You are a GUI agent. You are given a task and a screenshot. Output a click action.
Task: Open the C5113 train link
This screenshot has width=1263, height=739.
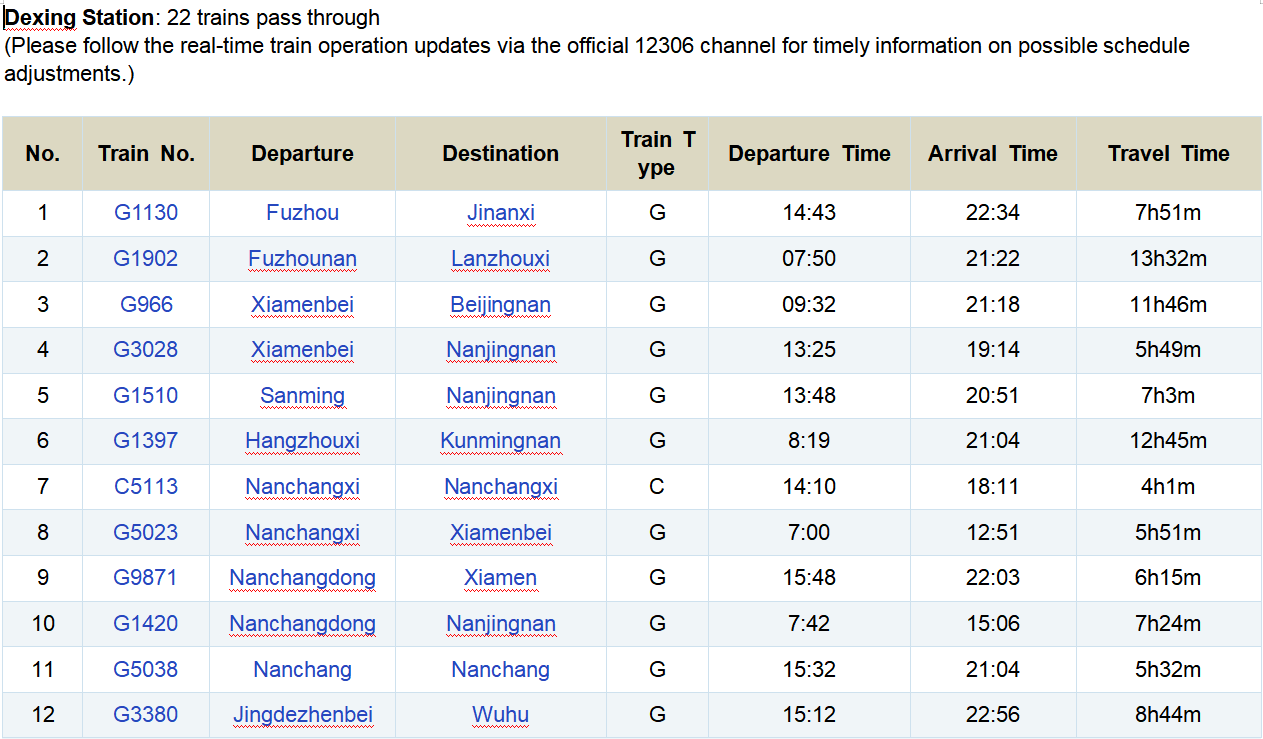(x=146, y=486)
